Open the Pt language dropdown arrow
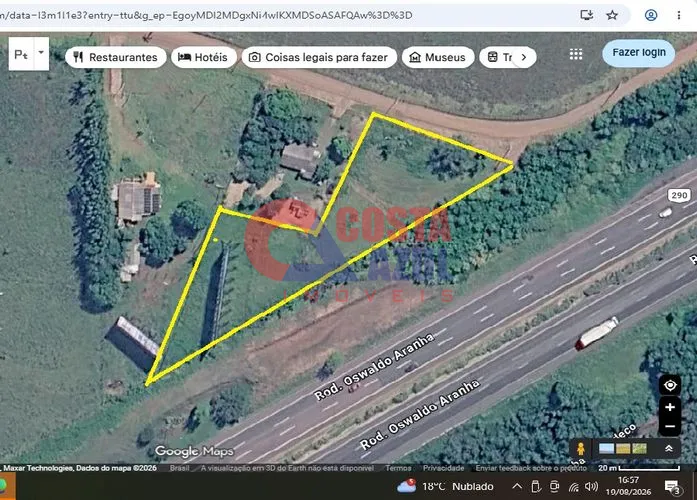 [41, 53]
